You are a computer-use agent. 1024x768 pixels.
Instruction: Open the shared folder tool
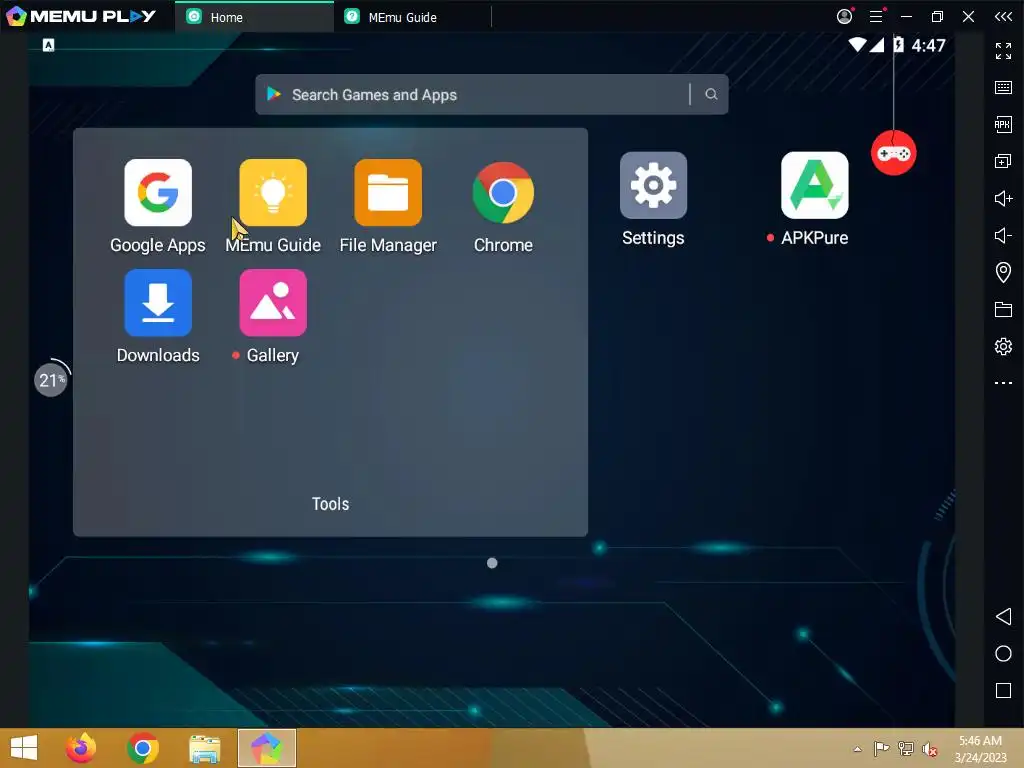click(1003, 310)
